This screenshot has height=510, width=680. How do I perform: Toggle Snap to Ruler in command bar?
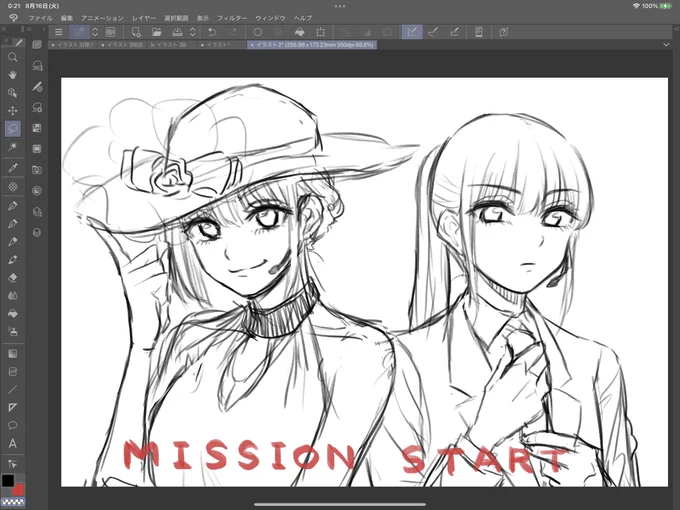(x=412, y=32)
